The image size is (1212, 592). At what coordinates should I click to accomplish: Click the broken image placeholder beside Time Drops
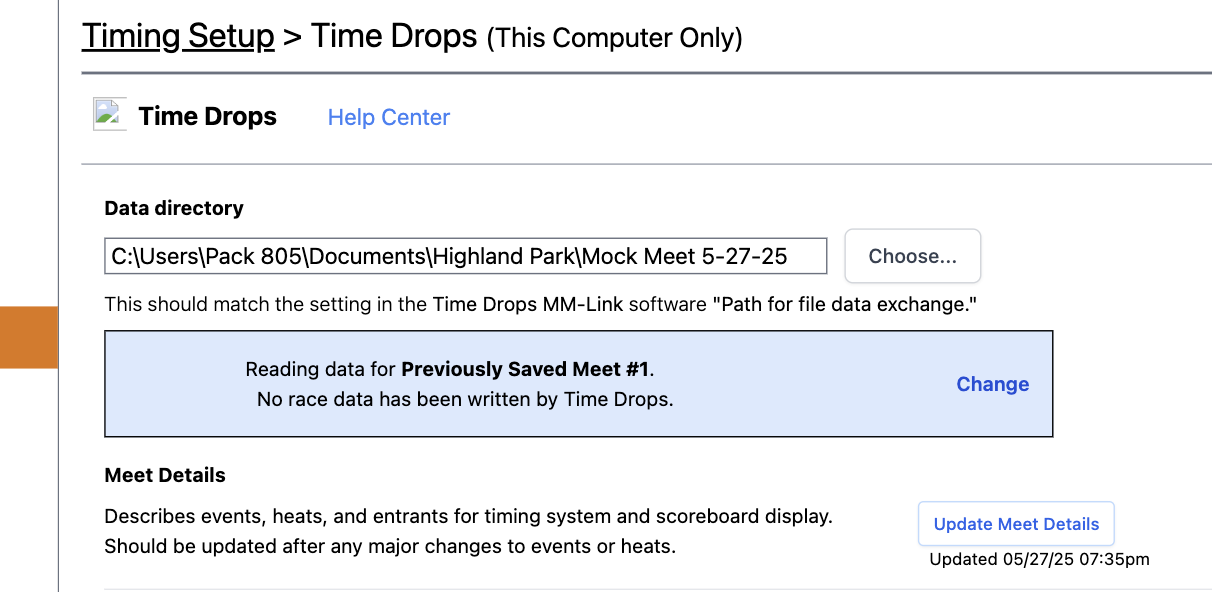109,113
